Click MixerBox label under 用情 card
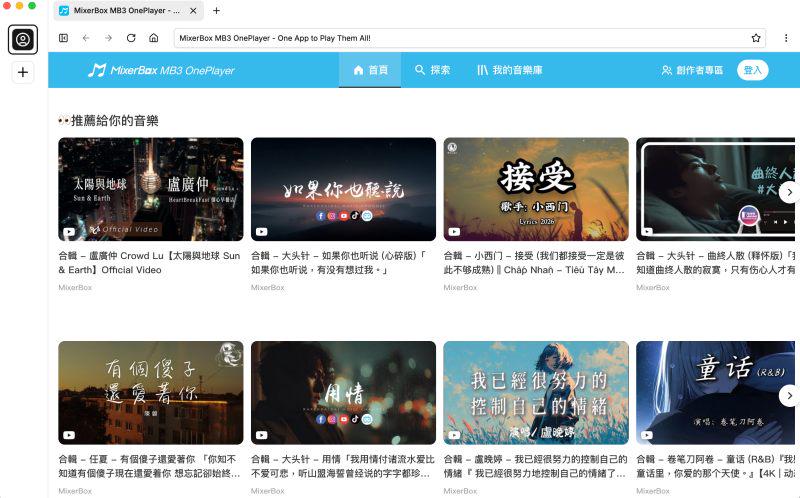The width and height of the screenshot is (800, 498). 267,491
